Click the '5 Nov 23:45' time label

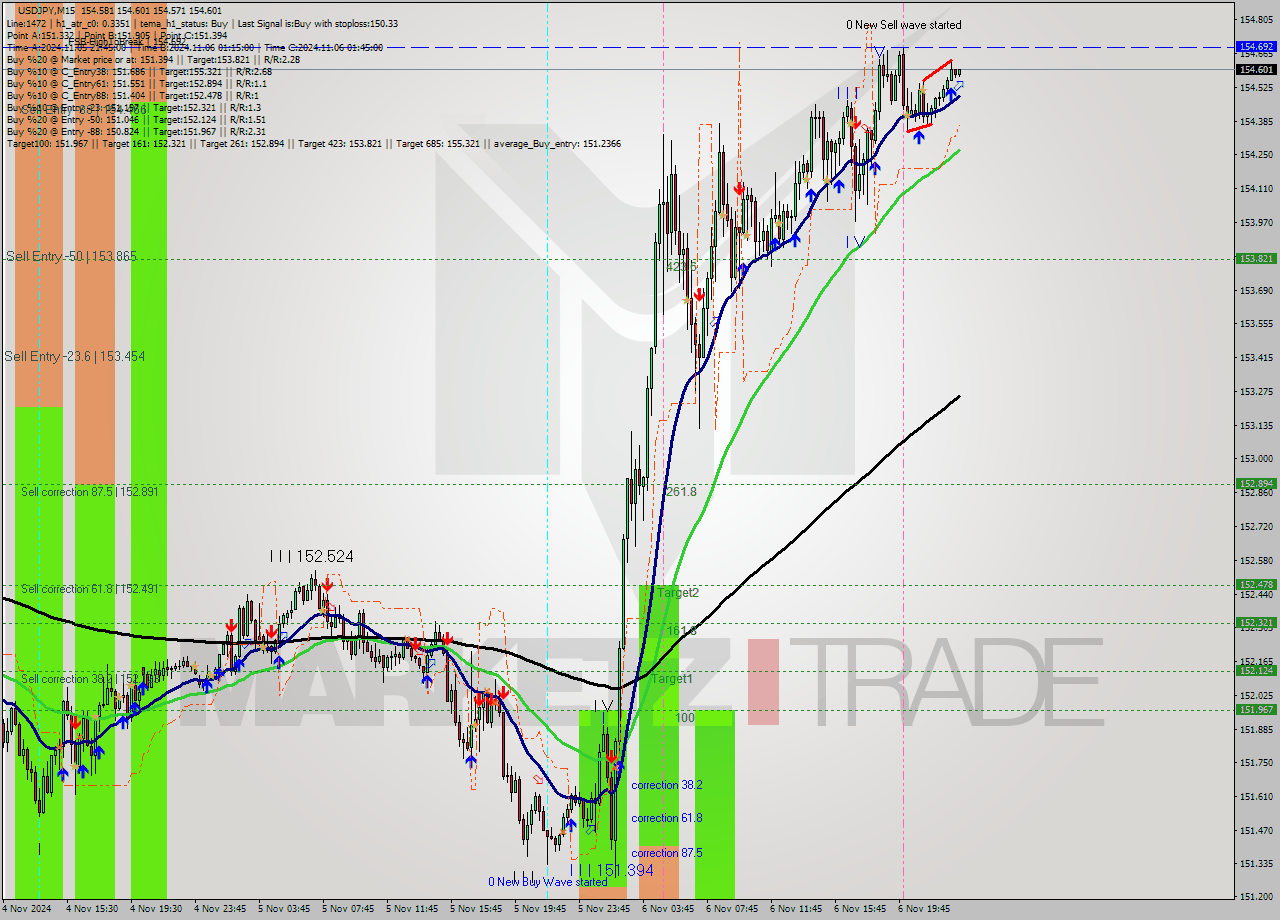click(604, 909)
